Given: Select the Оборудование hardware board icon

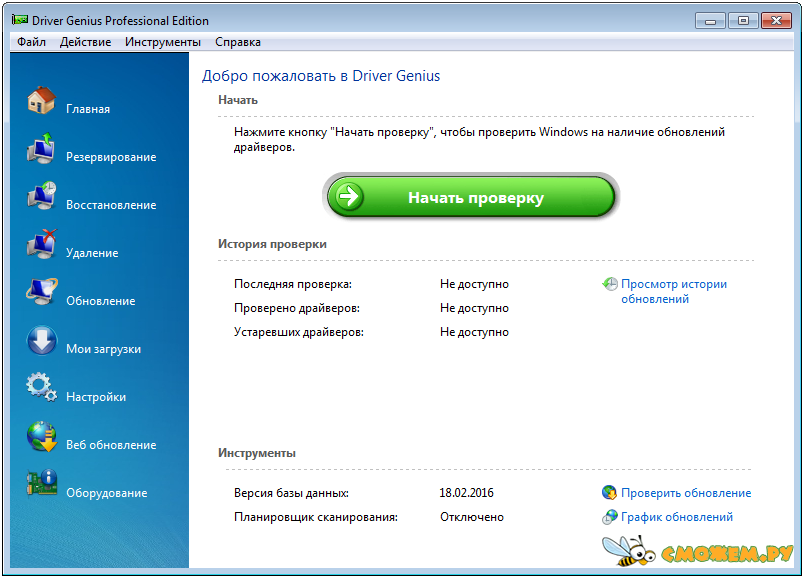Looking at the screenshot, I should [x=42, y=484].
